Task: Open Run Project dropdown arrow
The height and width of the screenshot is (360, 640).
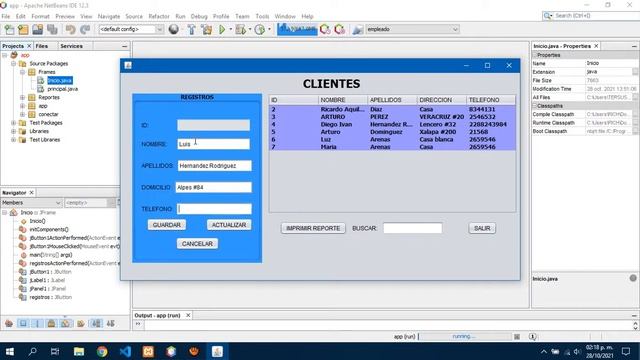Action: [x=230, y=29]
